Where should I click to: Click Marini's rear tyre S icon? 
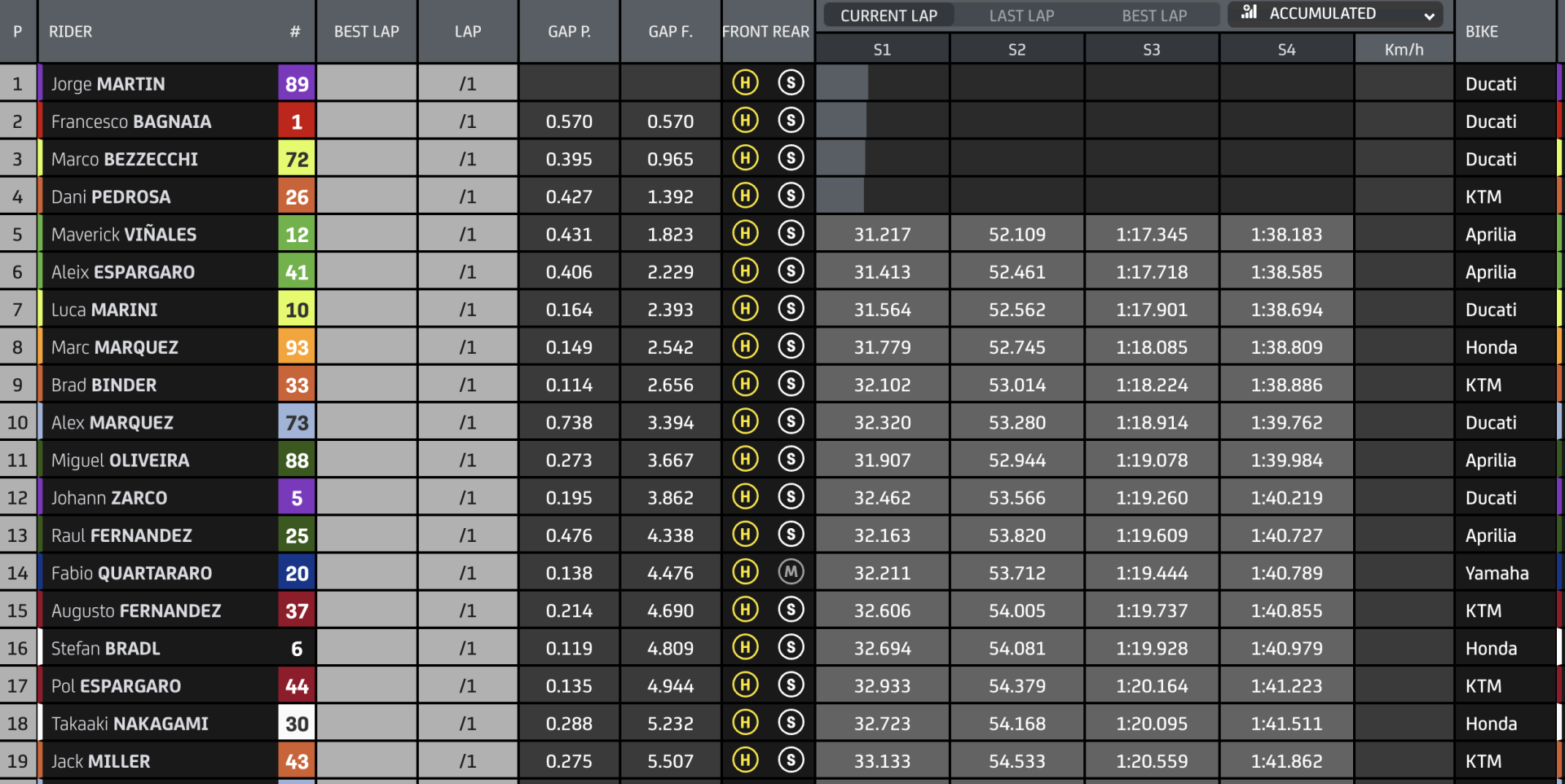(791, 309)
